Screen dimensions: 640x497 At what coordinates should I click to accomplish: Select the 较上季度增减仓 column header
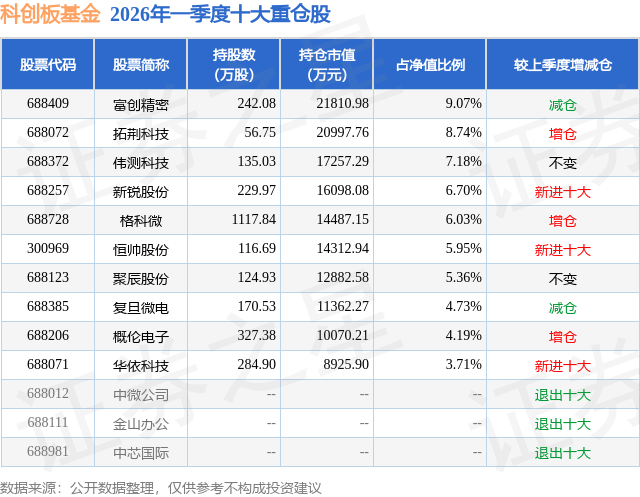[x=563, y=64]
